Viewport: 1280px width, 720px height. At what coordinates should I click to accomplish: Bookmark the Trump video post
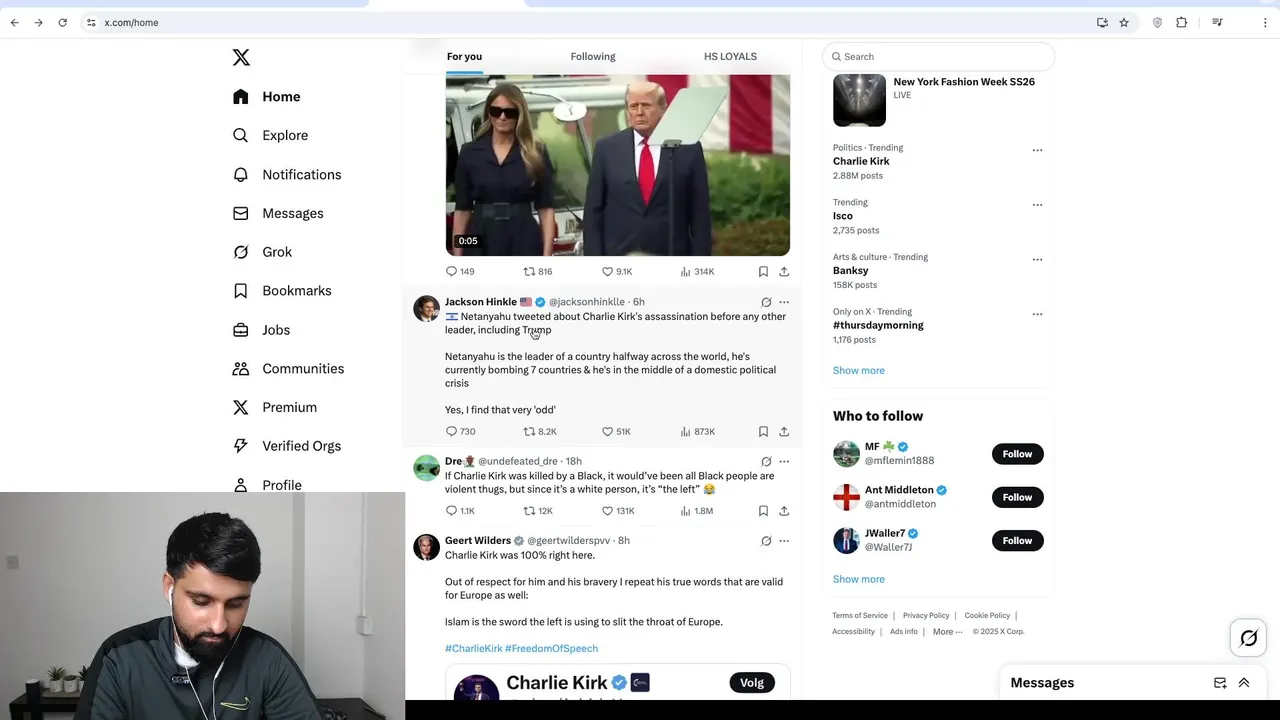[763, 271]
